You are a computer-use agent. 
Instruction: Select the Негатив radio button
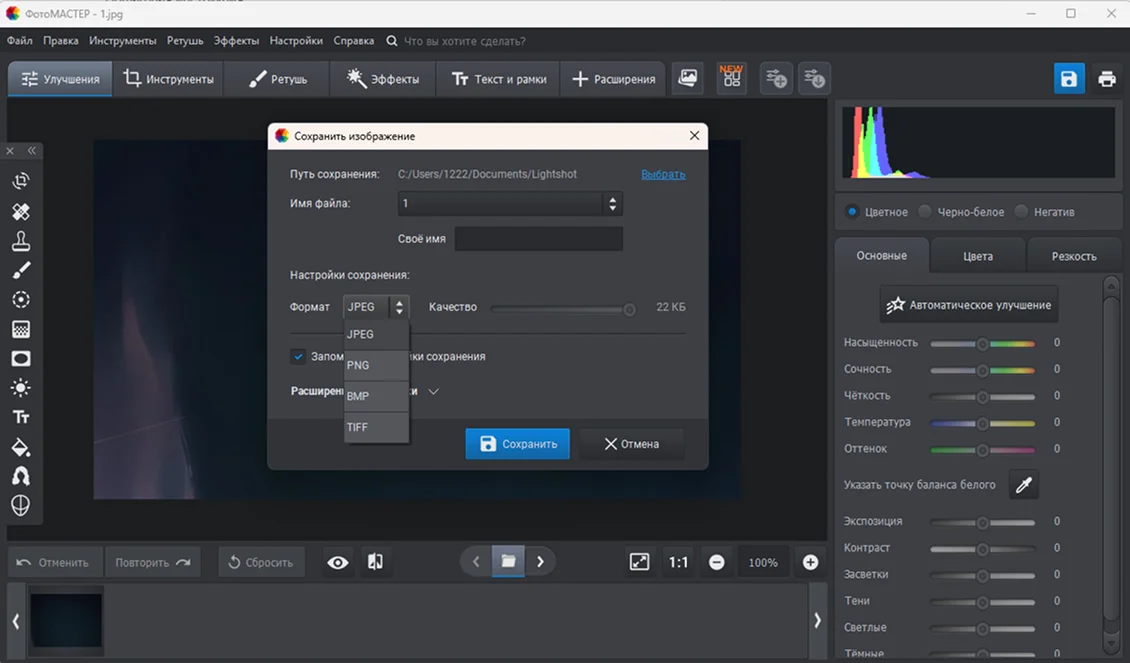1021,212
